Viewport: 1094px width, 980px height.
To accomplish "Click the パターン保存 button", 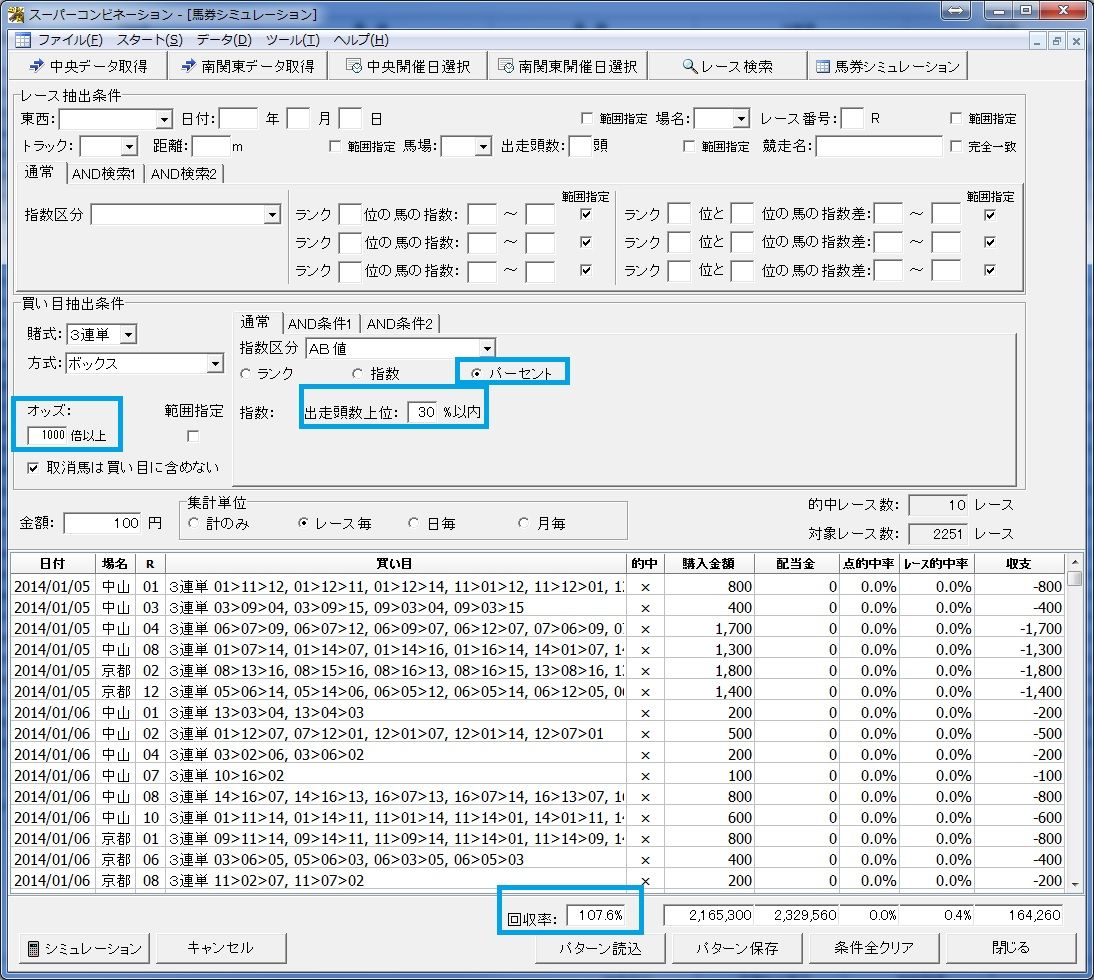I will [737, 949].
